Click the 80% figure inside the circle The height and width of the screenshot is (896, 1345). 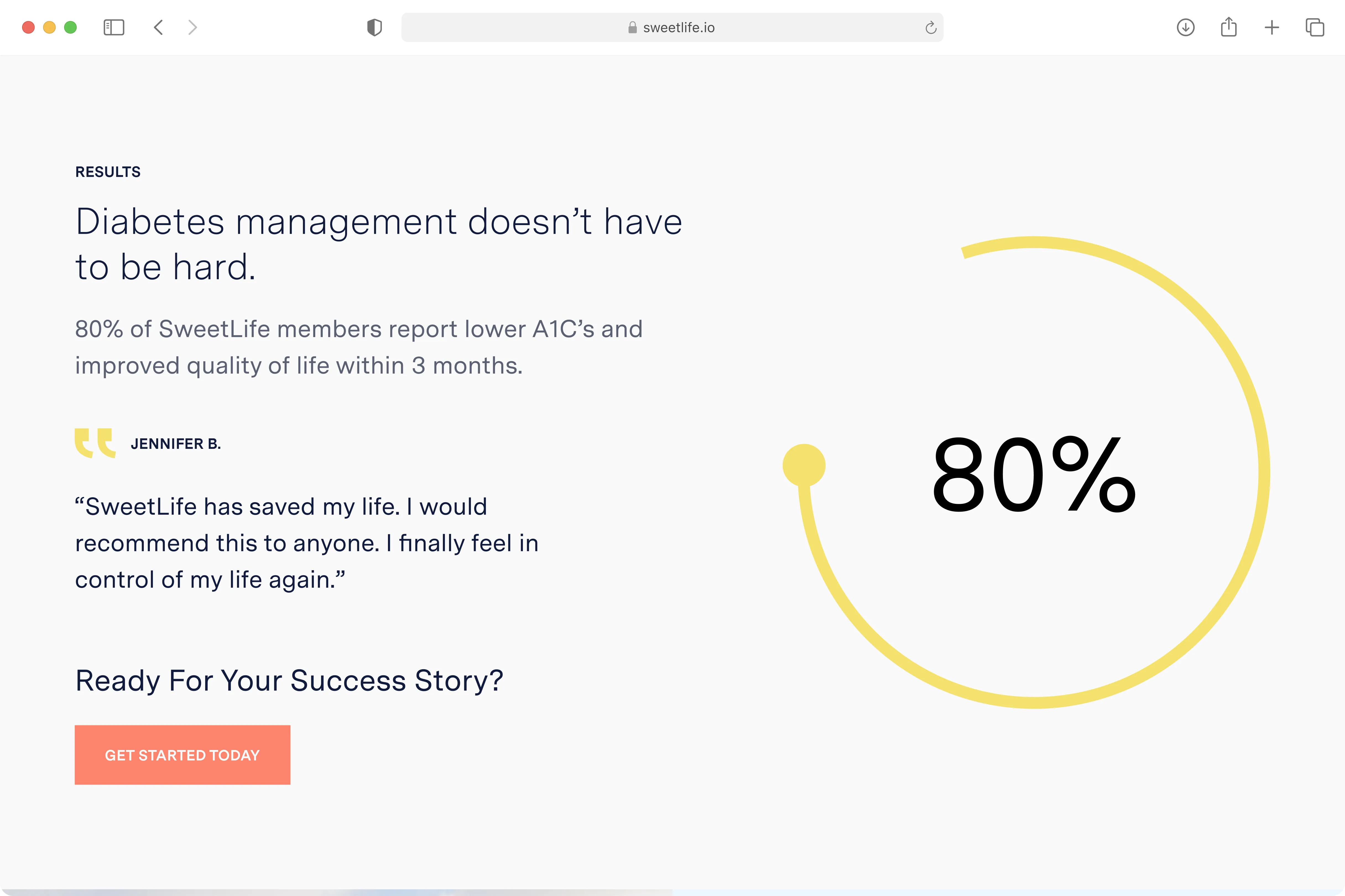point(1034,474)
